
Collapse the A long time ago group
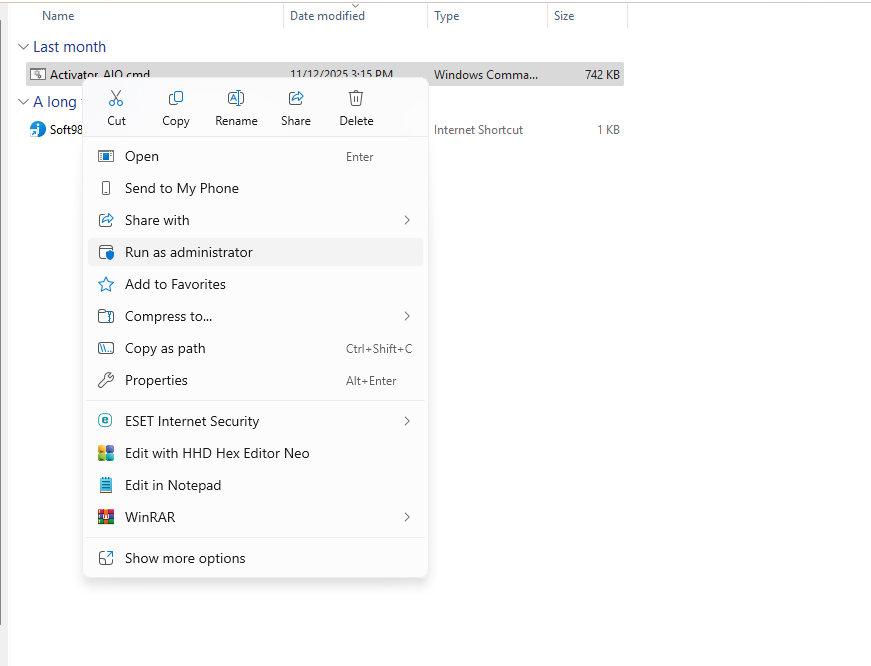tap(23, 102)
